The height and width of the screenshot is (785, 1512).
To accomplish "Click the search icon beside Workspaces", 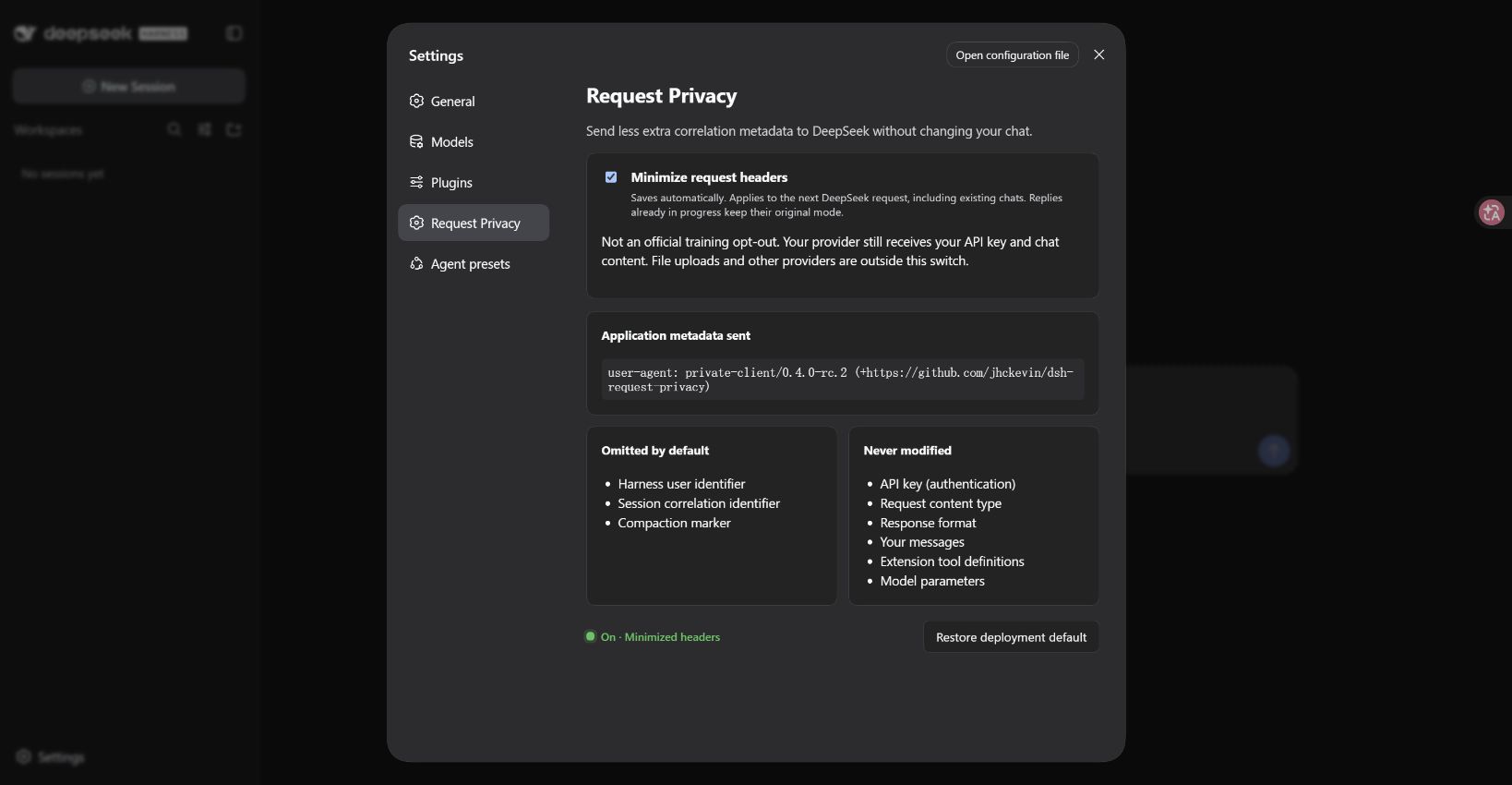I will tap(174, 129).
